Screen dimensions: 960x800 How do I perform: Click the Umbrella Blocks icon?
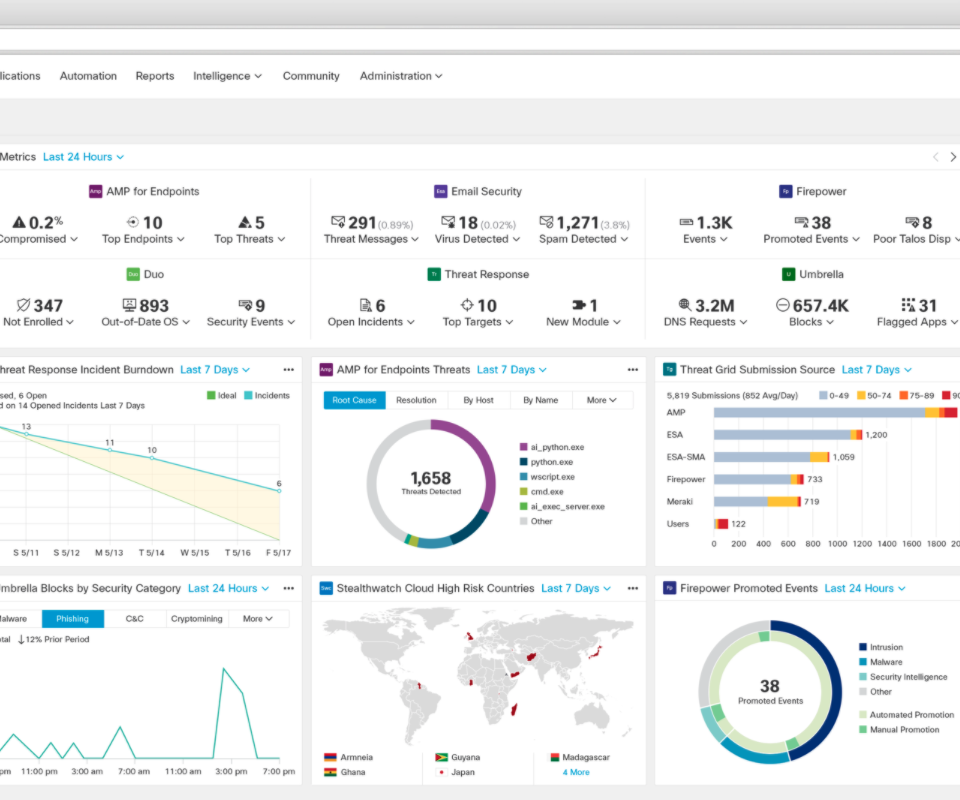tap(782, 305)
